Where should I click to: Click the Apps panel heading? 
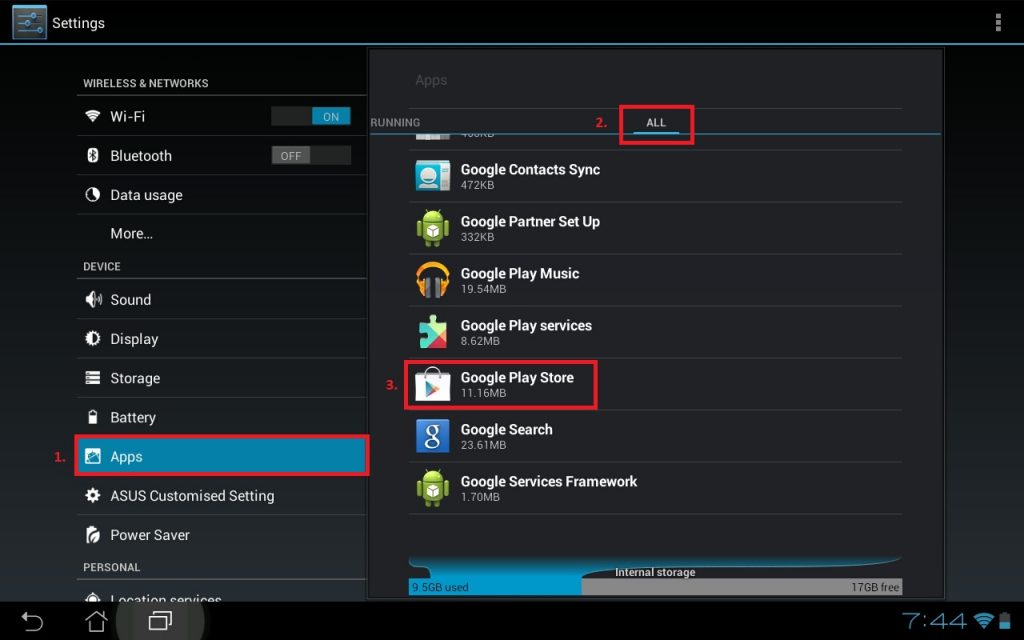point(431,80)
